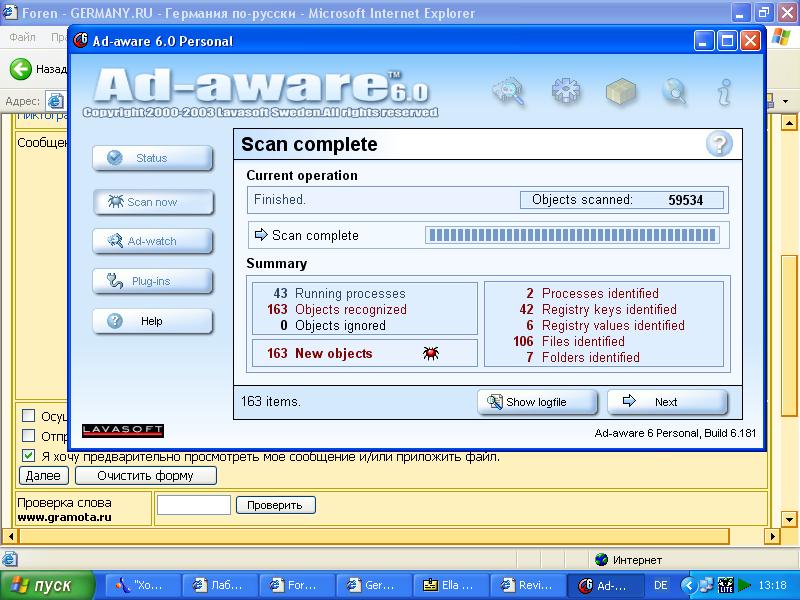Switch to the "Хо…" taskbar item

point(143,585)
